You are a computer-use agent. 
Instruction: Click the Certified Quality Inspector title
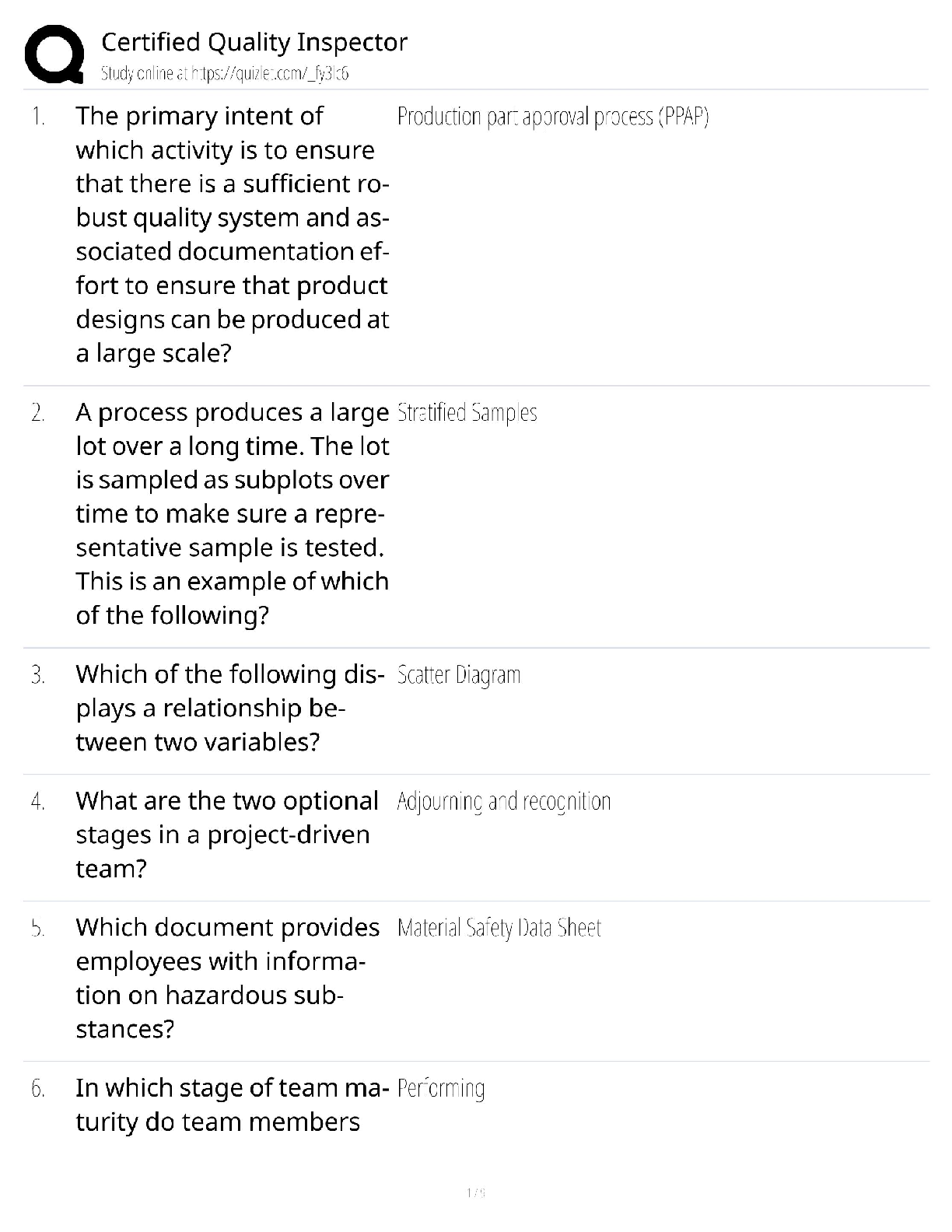254,42
